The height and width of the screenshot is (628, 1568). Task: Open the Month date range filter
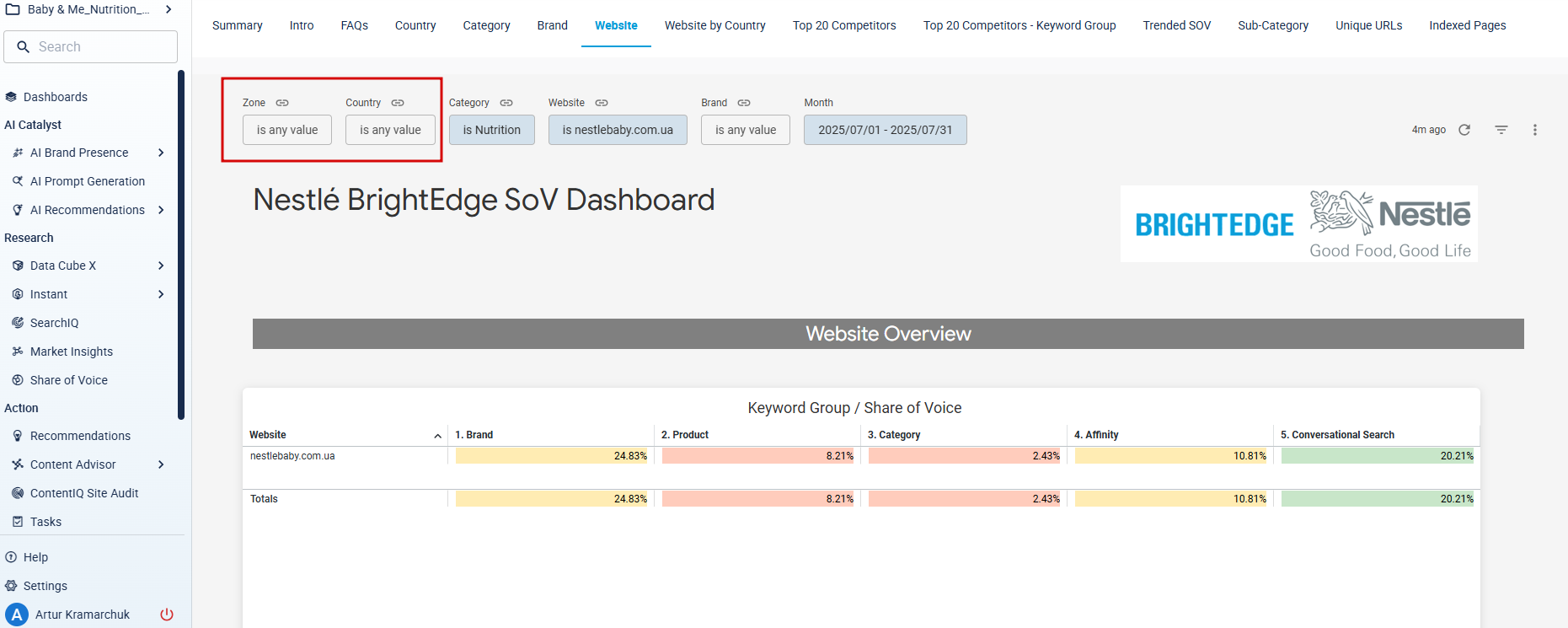(885, 130)
